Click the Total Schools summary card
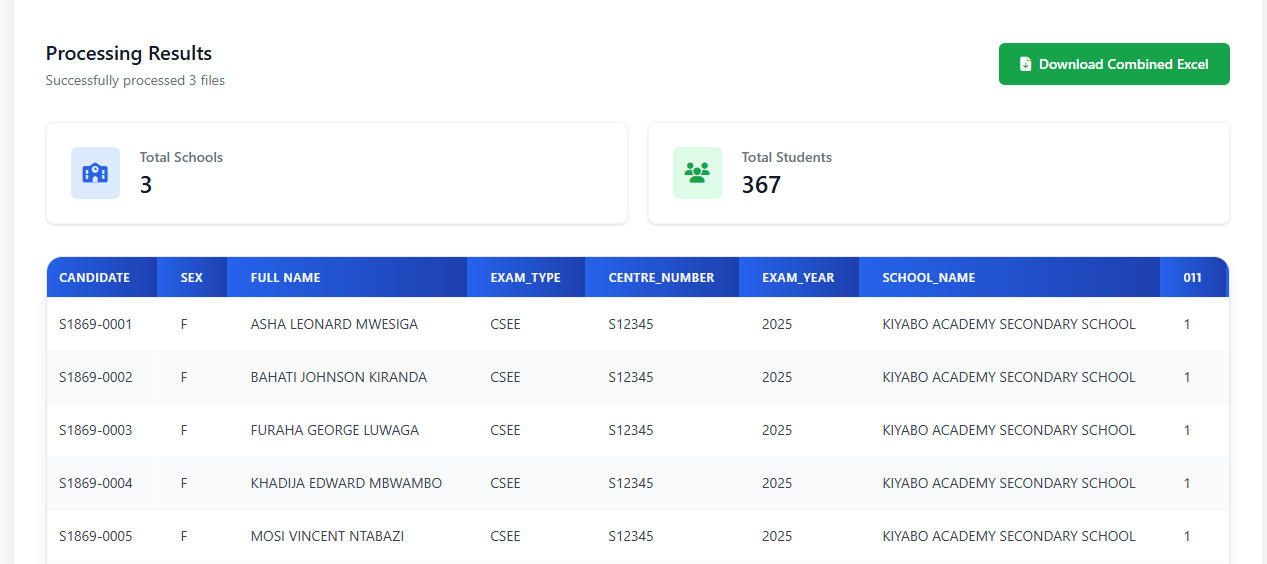Image resolution: width=1267 pixels, height=564 pixels. tap(336, 173)
